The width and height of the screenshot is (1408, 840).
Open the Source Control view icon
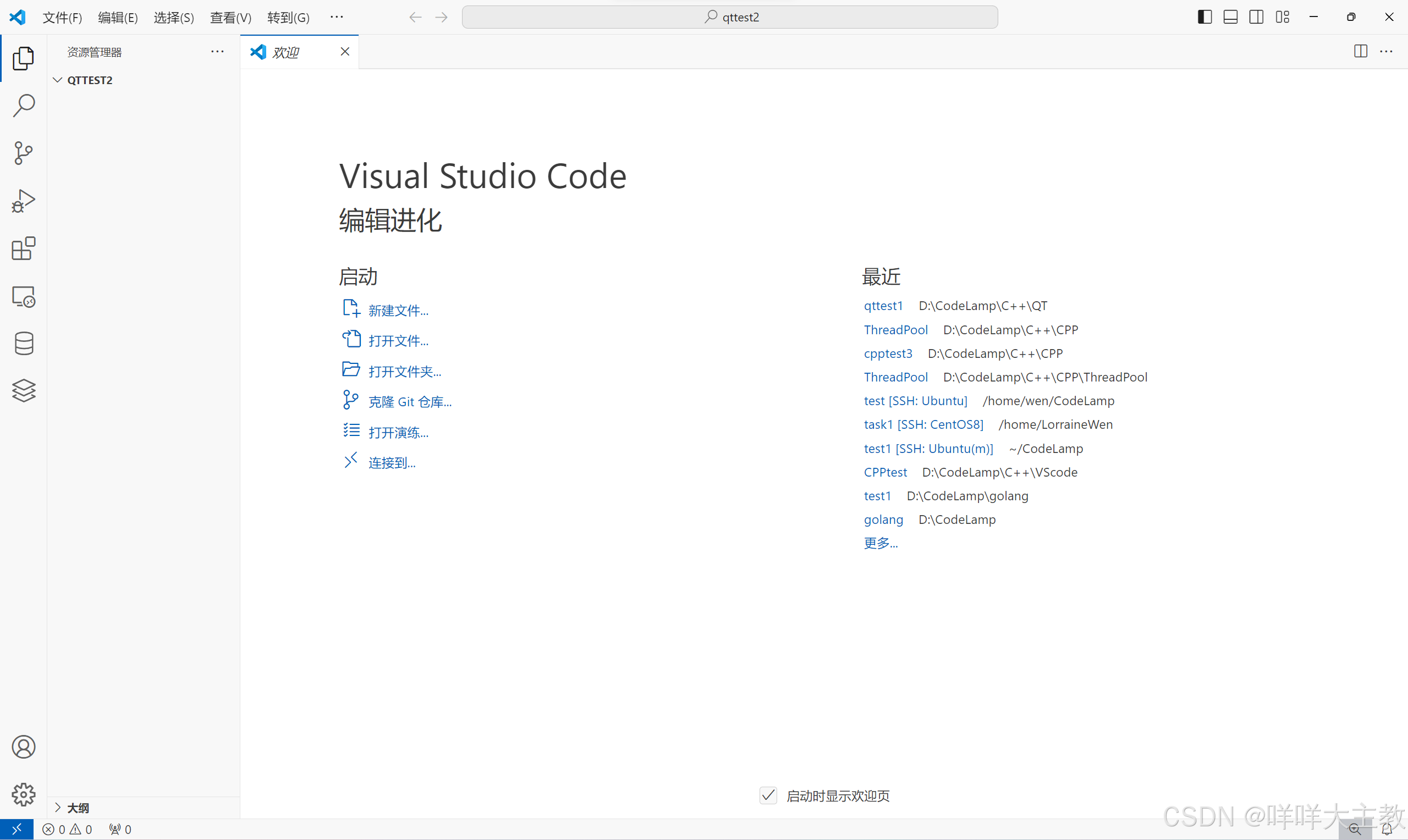point(23,153)
